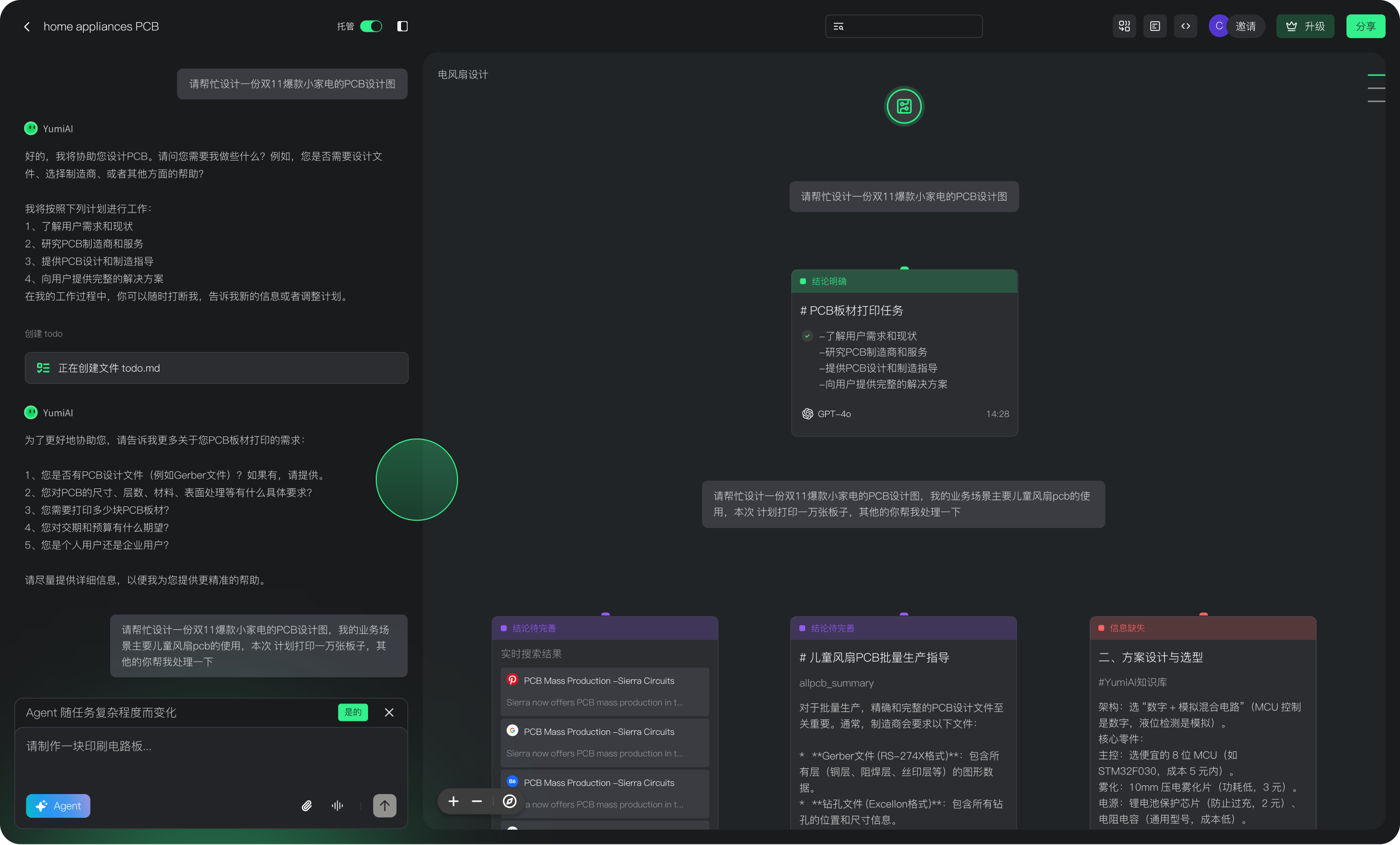
Task: Collapse the chat sidebar panel icon
Action: tap(402, 27)
